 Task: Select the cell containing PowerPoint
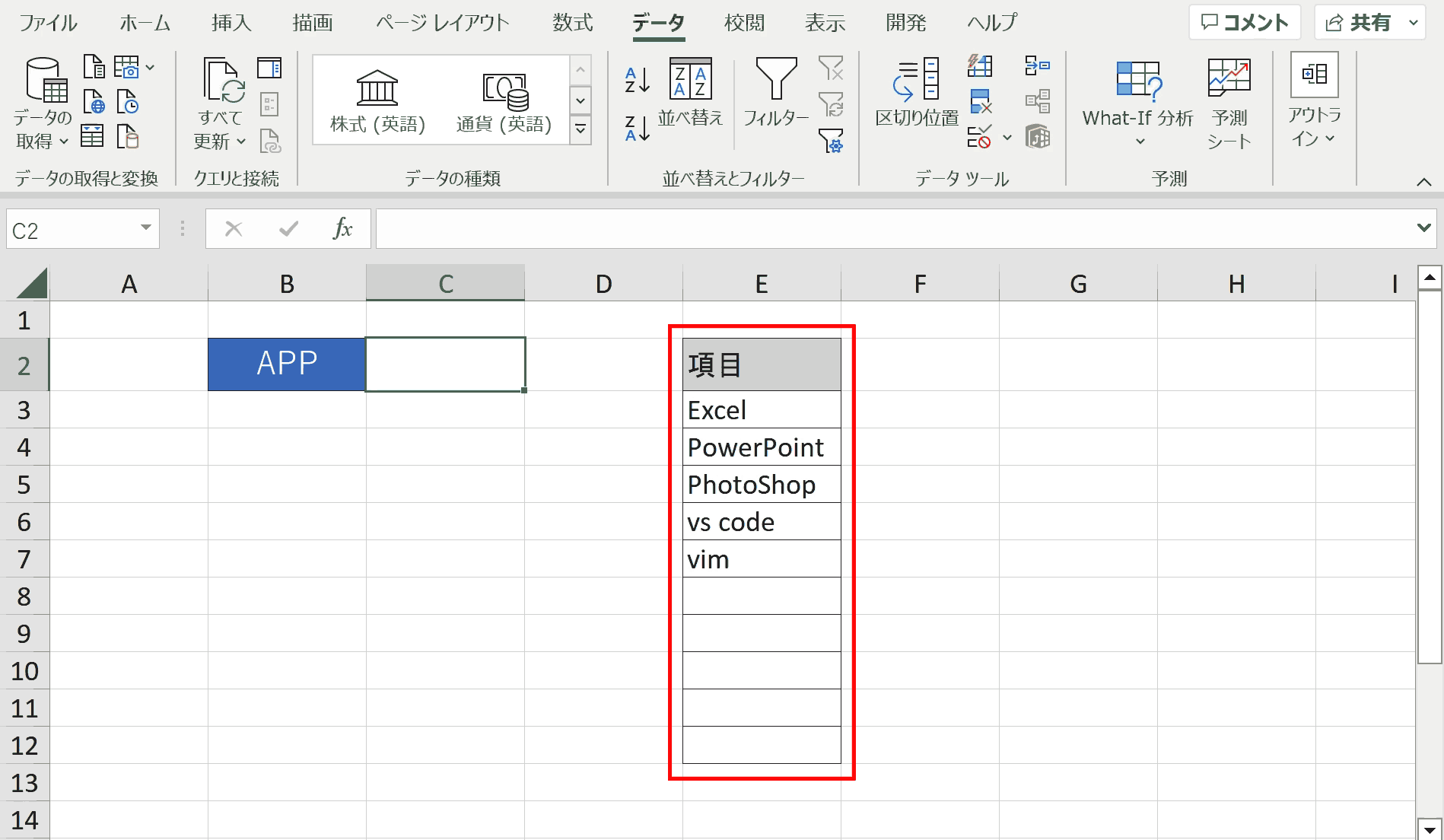pos(762,447)
